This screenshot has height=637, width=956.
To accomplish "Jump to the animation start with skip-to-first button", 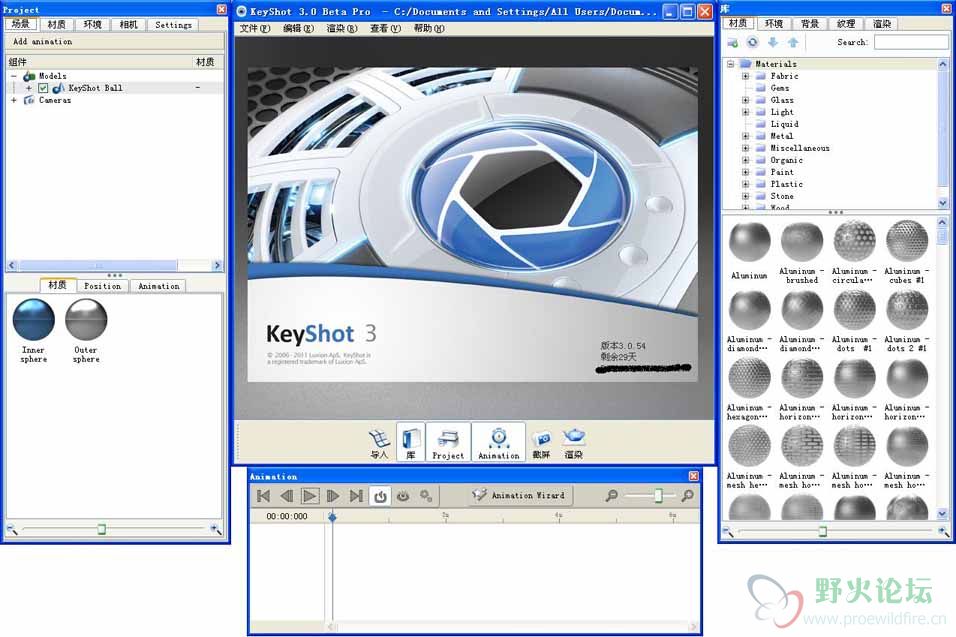I will (x=263, y=496).
